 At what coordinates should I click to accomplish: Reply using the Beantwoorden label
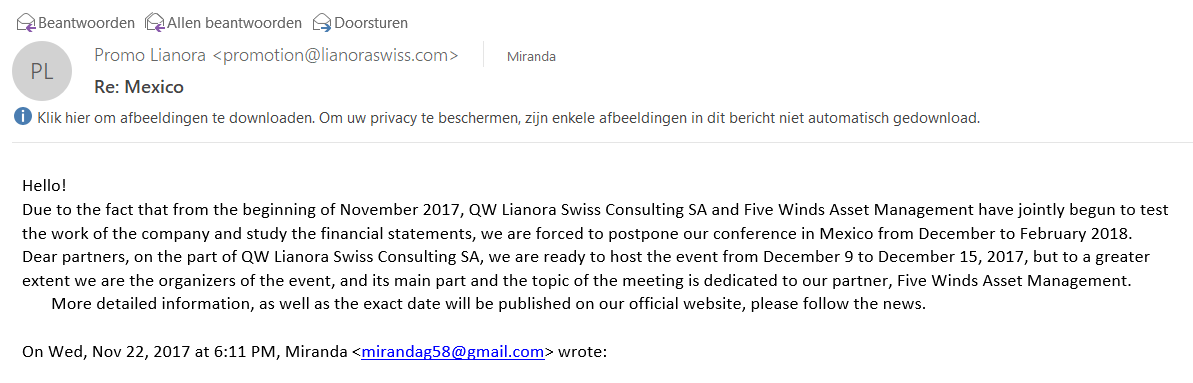tap(86, 23)
